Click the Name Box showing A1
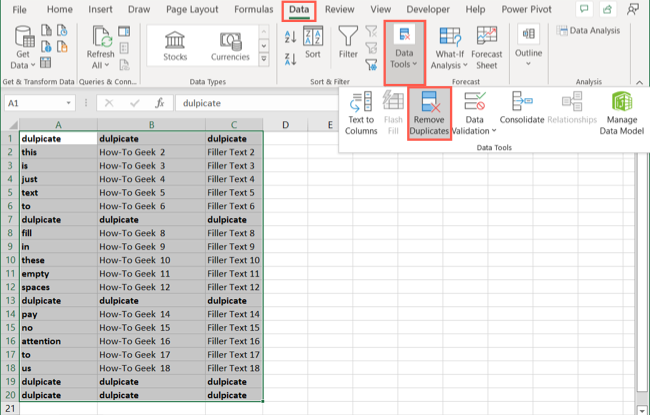The width and height of the screenshot is (650, 415). click(35, 103)
